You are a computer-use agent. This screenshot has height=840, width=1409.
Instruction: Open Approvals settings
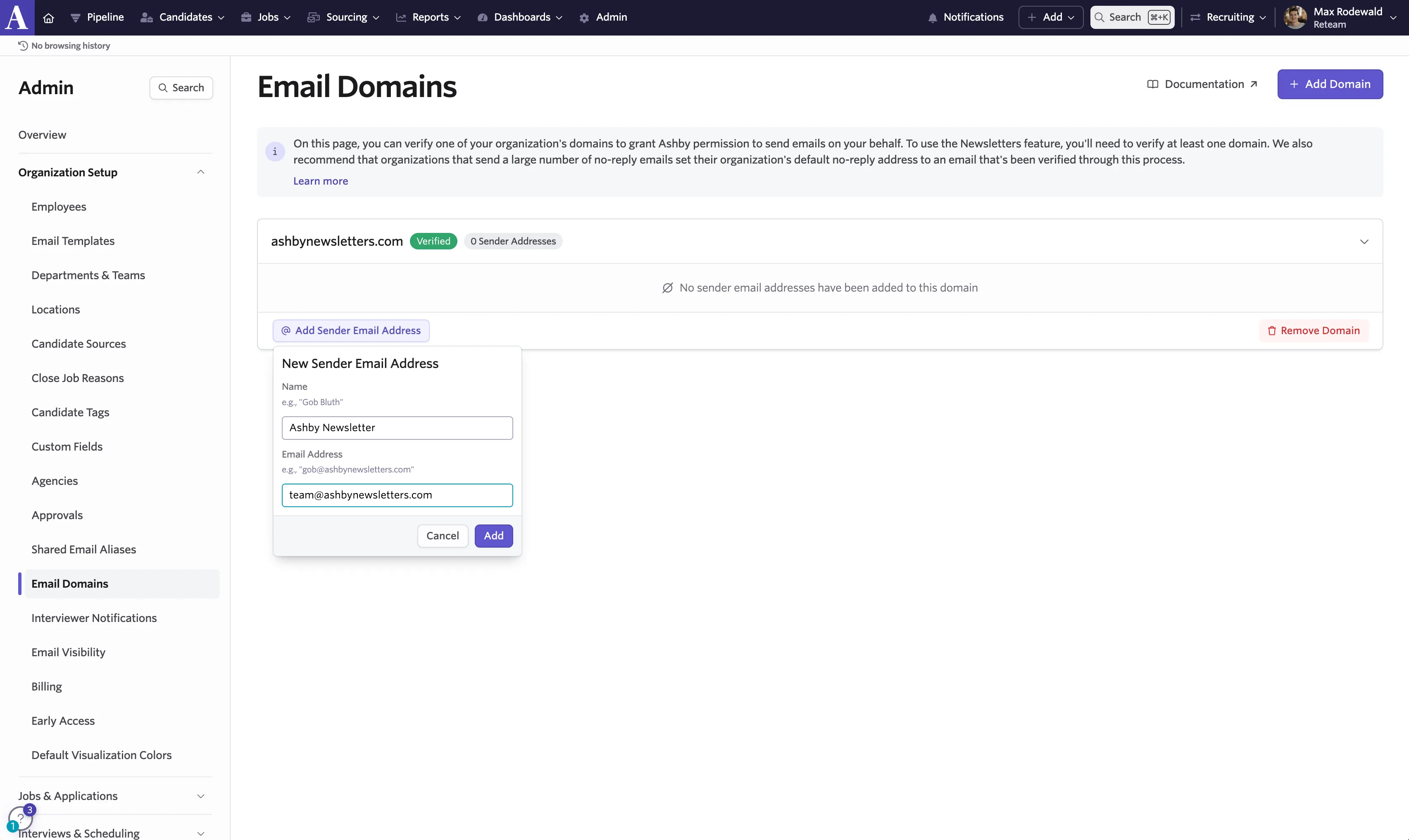(x=57, y=515)
